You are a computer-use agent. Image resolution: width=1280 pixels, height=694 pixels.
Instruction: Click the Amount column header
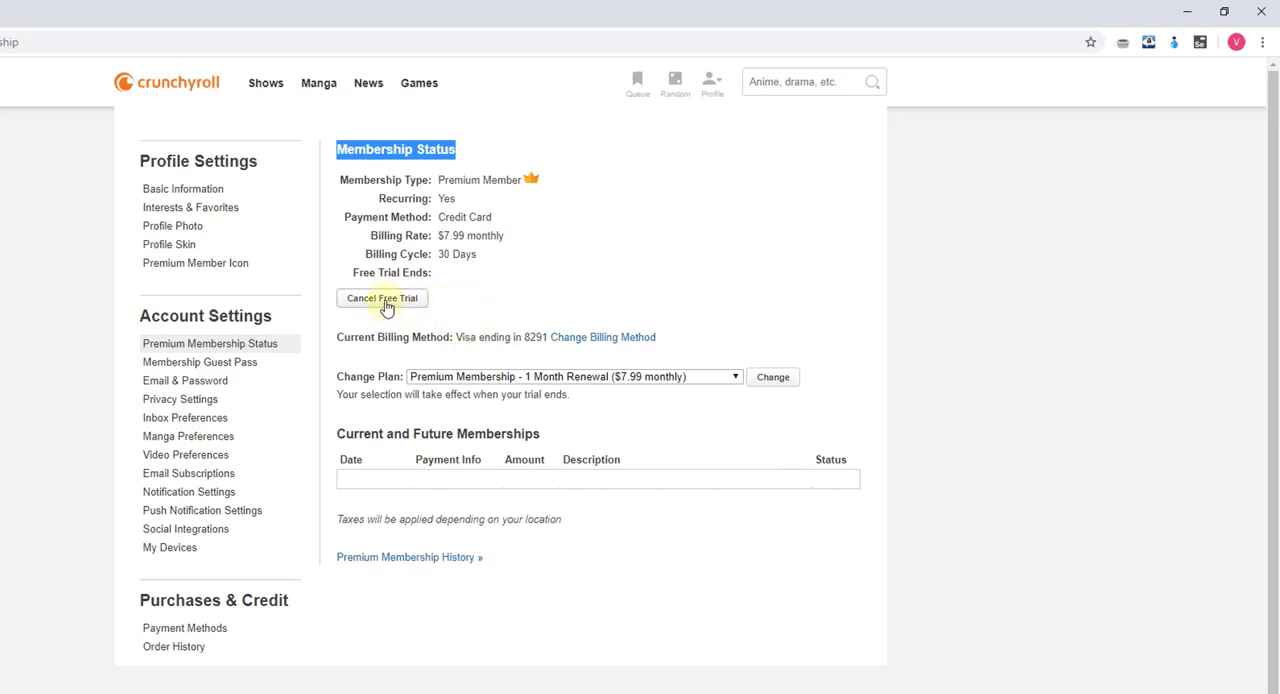(x=525, y=460)
